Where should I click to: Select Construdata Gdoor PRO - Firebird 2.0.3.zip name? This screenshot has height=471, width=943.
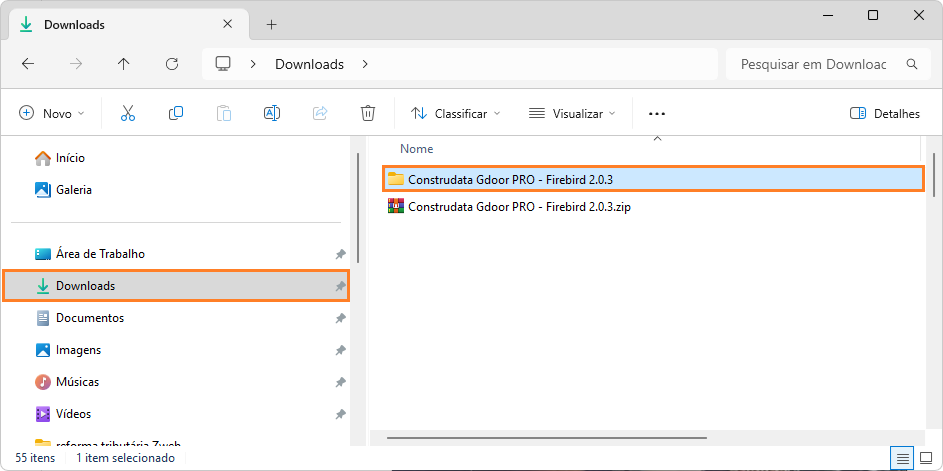[519, 208]
